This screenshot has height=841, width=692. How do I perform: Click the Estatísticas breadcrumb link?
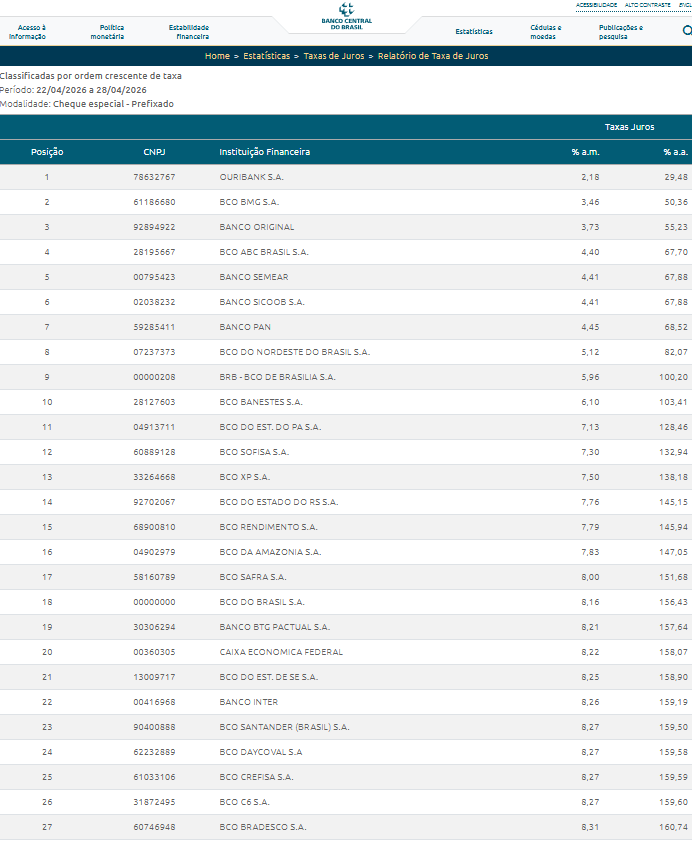click(x=267, y=56)
